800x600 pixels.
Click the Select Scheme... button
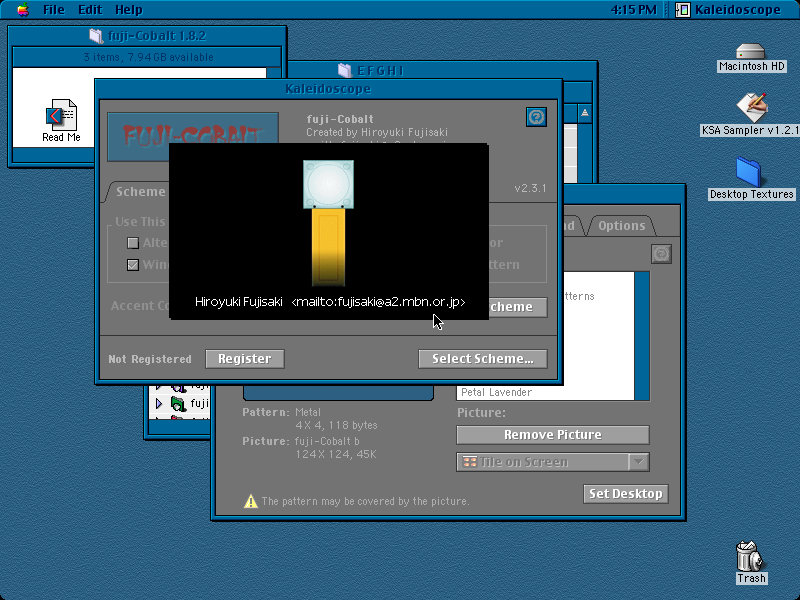[483, 359]
